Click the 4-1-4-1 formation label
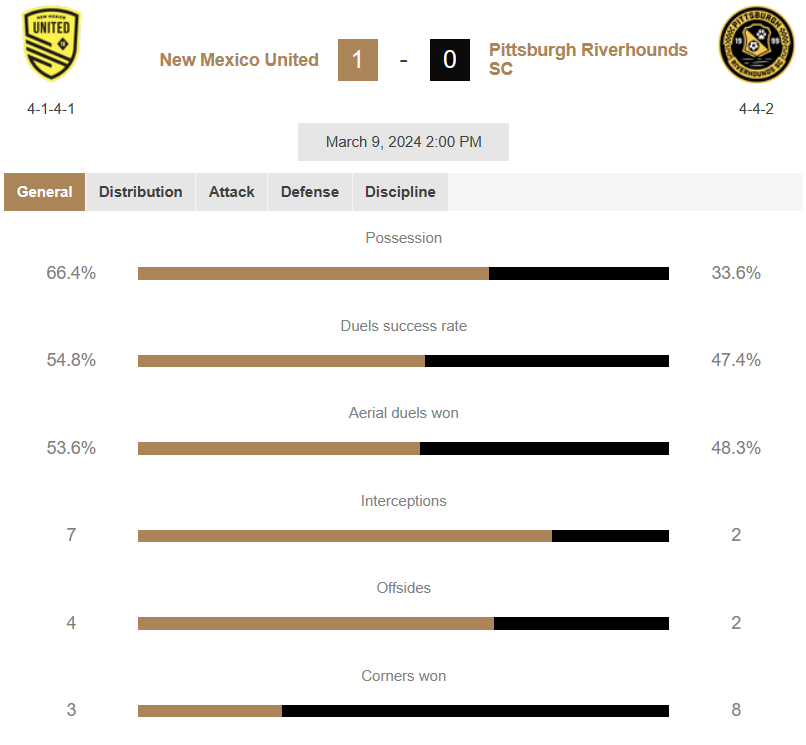 51,109
